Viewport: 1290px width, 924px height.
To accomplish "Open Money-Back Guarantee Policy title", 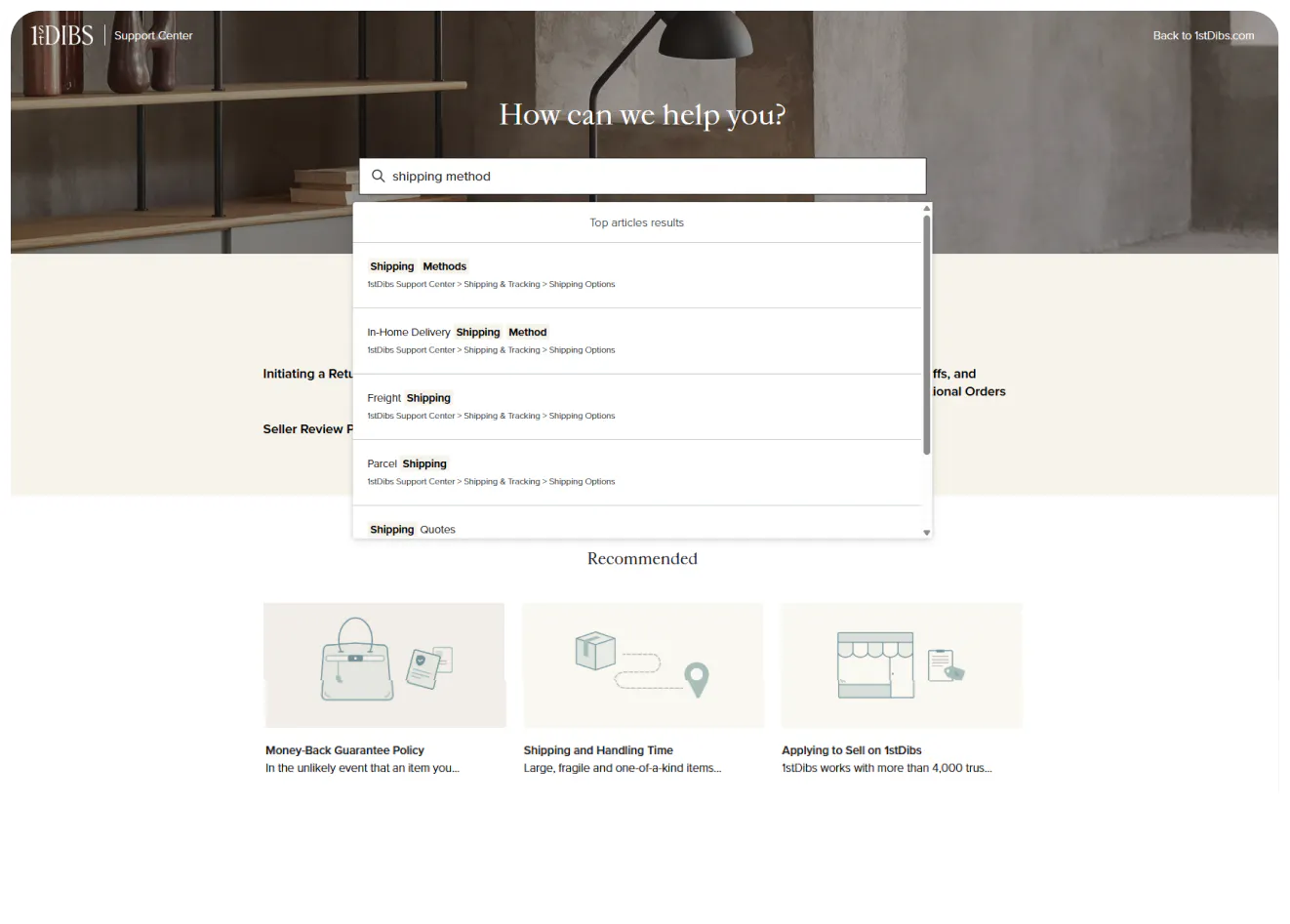I will pyautogui.click(x=344, y=750).
